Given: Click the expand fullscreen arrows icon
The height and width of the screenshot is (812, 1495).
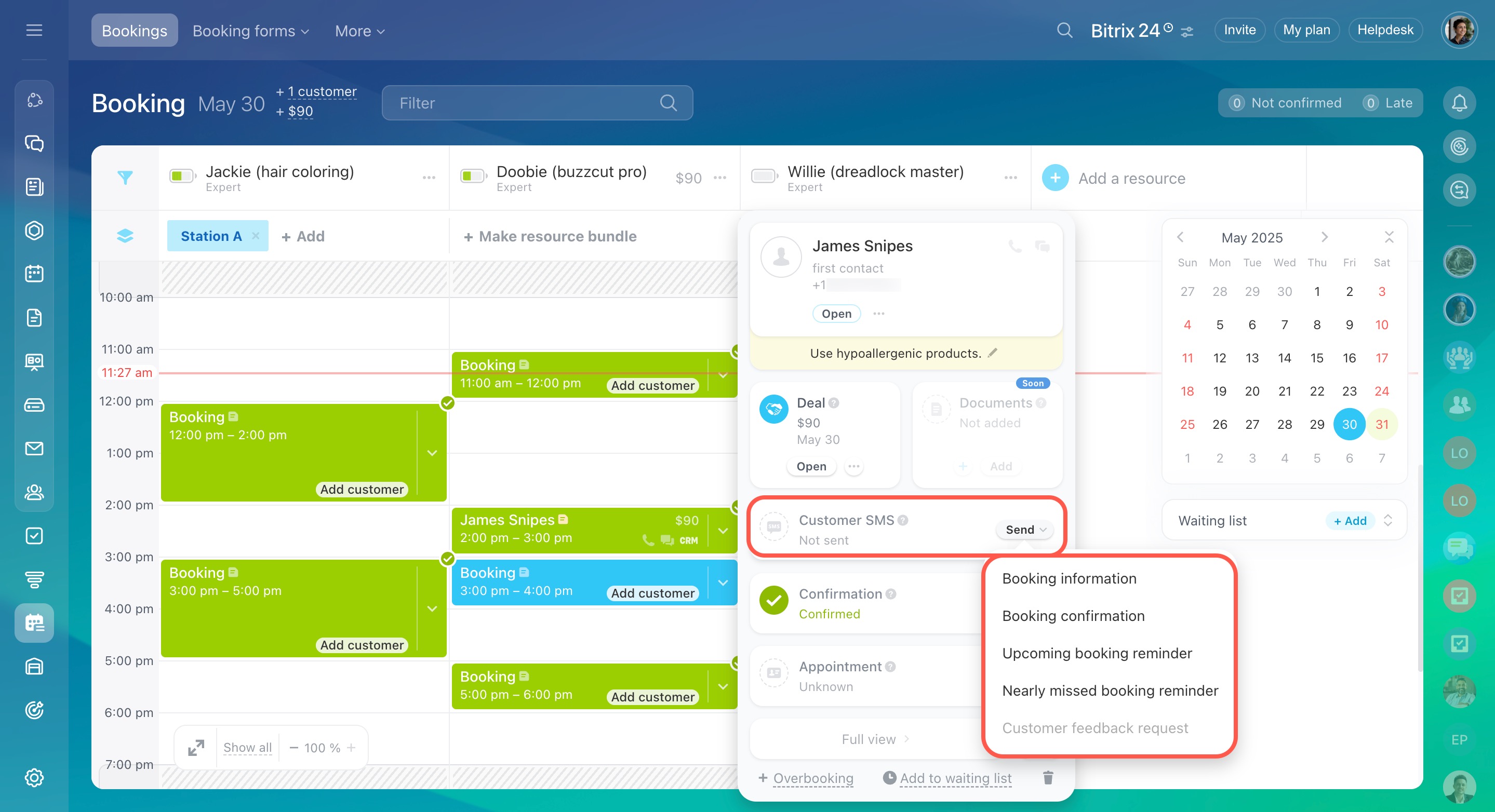Looking at the screenshot, I should pyautogui.click(x=196, y=748).
